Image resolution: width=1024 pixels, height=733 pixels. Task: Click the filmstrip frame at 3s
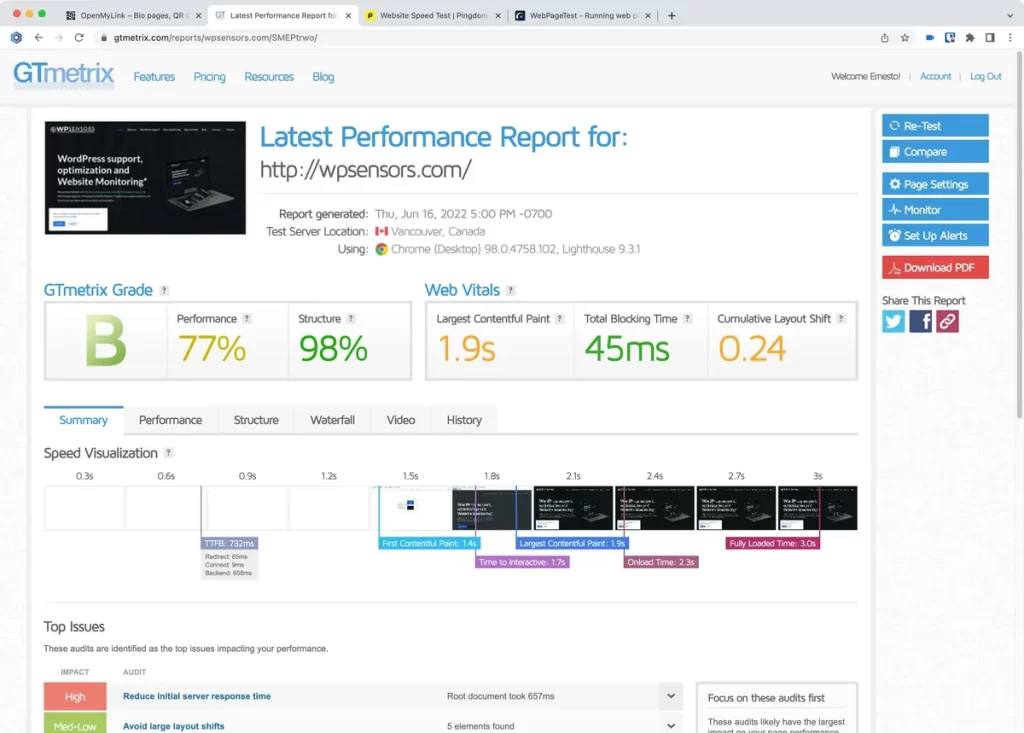coord(817,508)
